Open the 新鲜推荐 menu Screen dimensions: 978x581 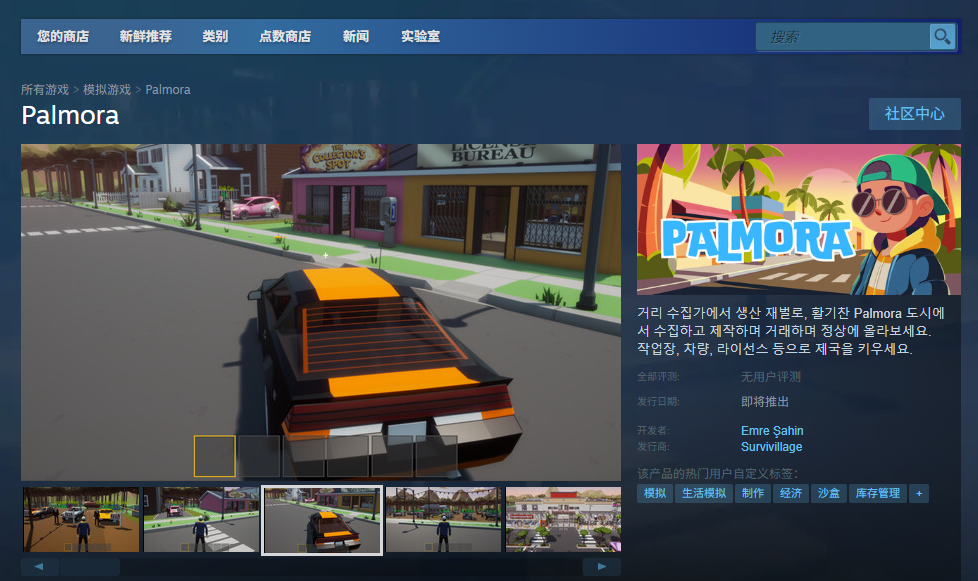click(145, 37)
